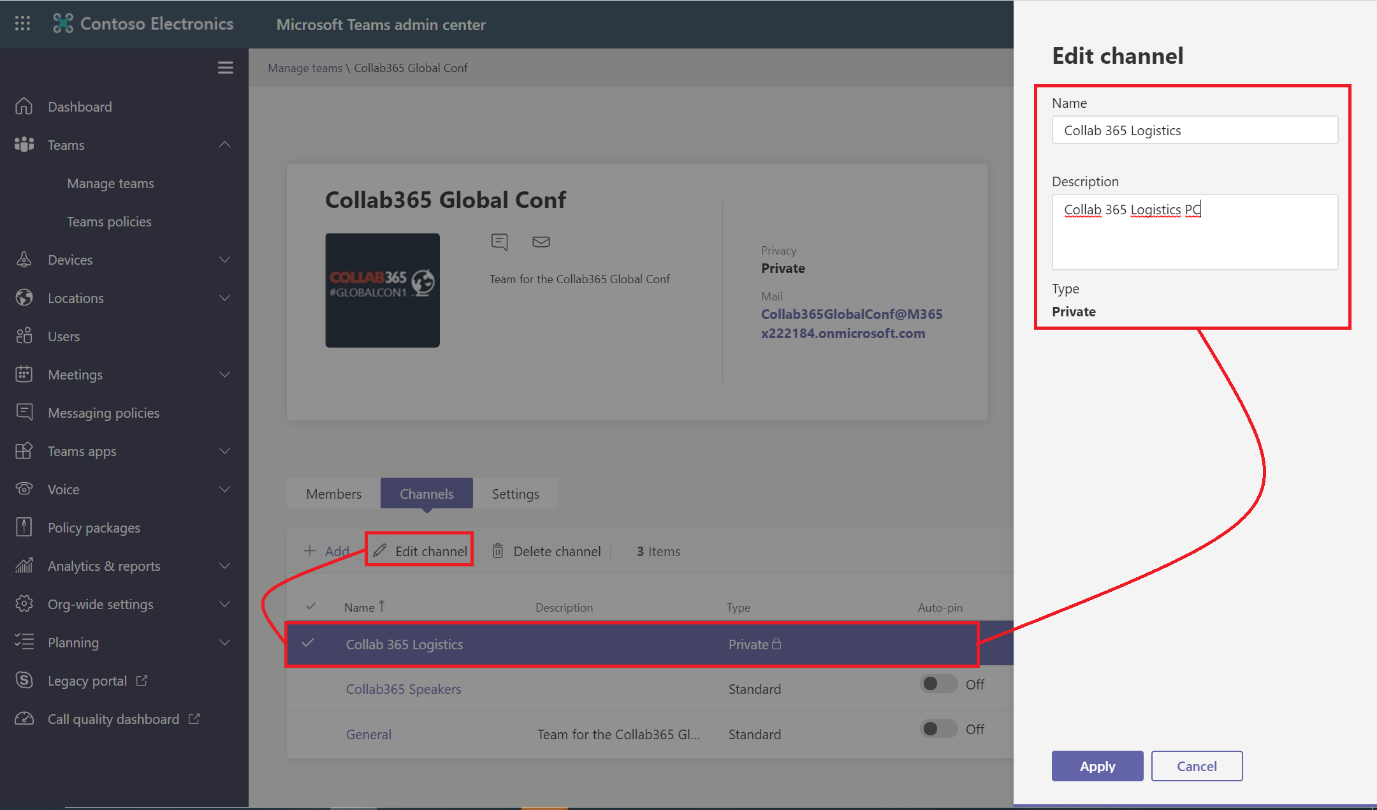1377x810 pixels.
Task: Click the Users icon in sidebar
Action: coord(24,336)
